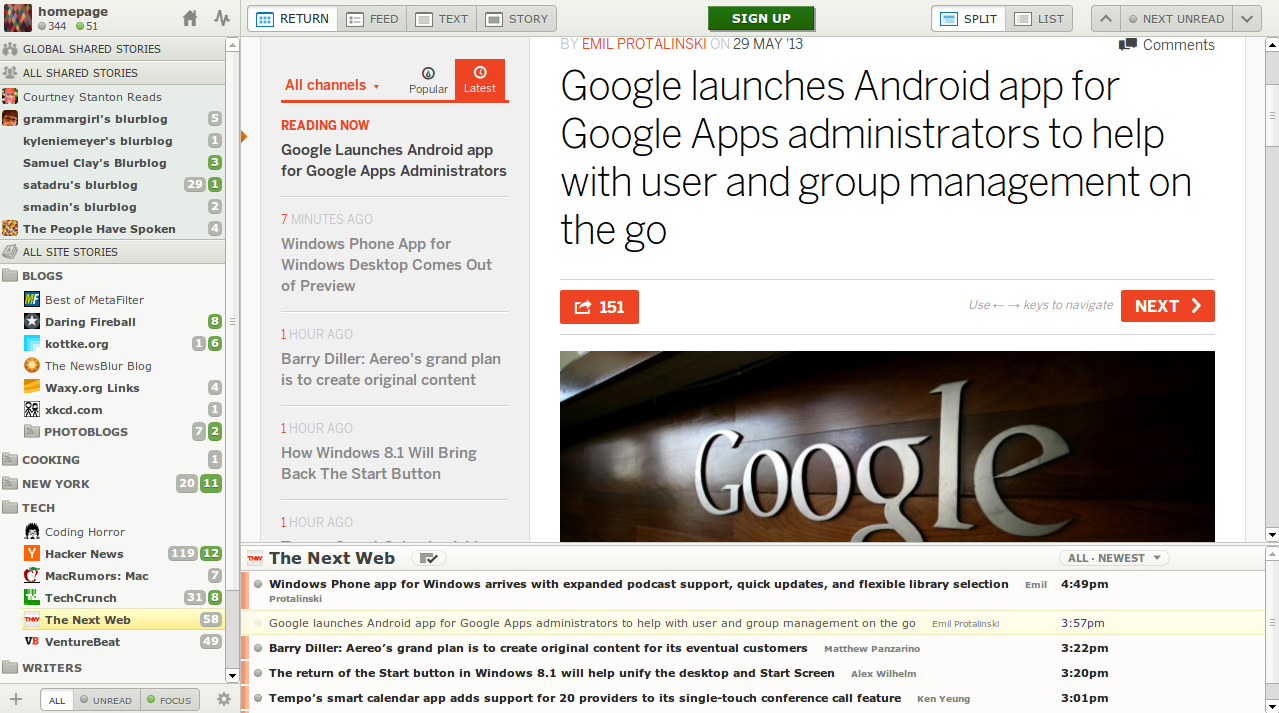Open Windows Phone App for Desktop article link
1279x713 pixels.
387,265
